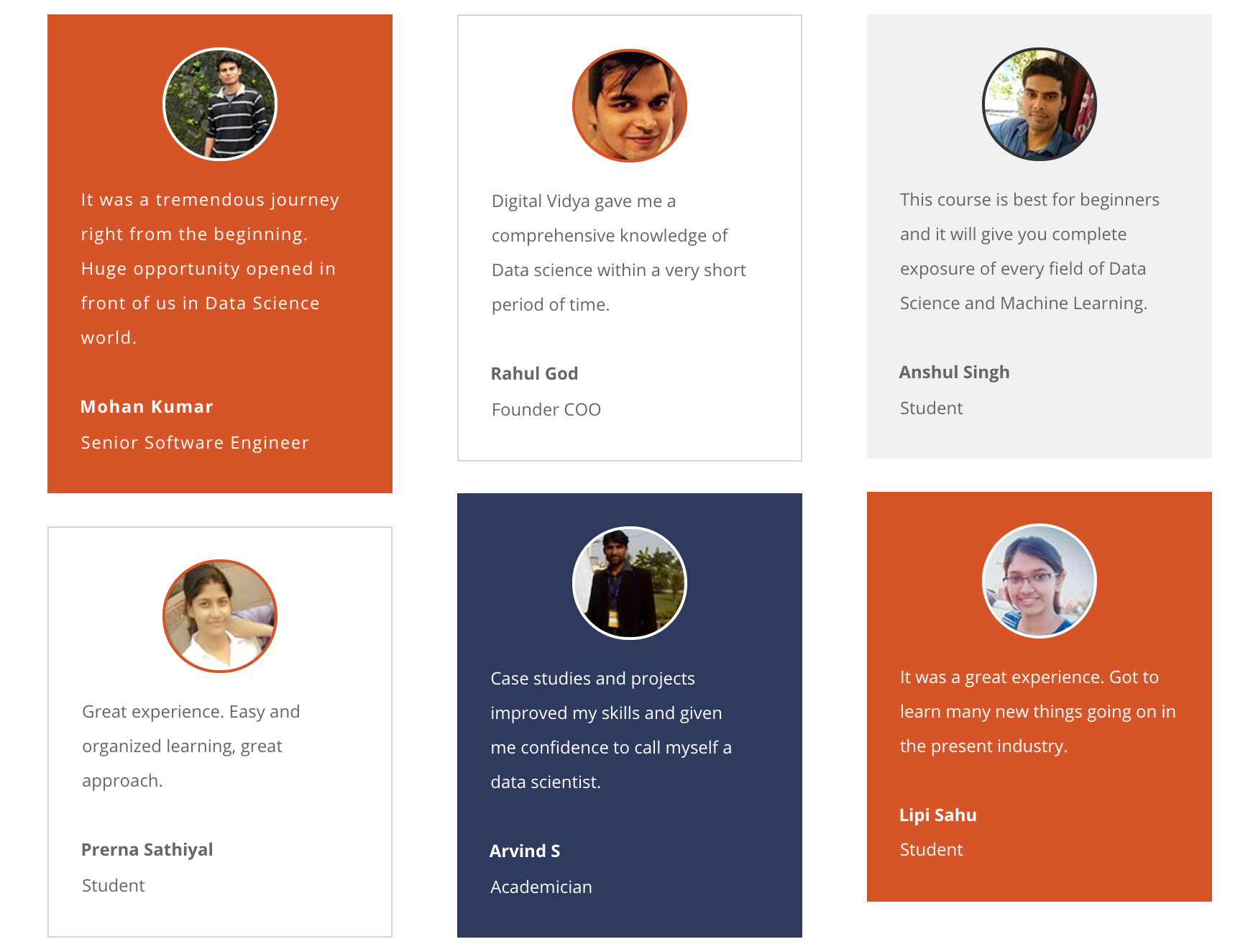Select the Lipi Sahu name
1248x952 pixels.
[x=937, y=815]
